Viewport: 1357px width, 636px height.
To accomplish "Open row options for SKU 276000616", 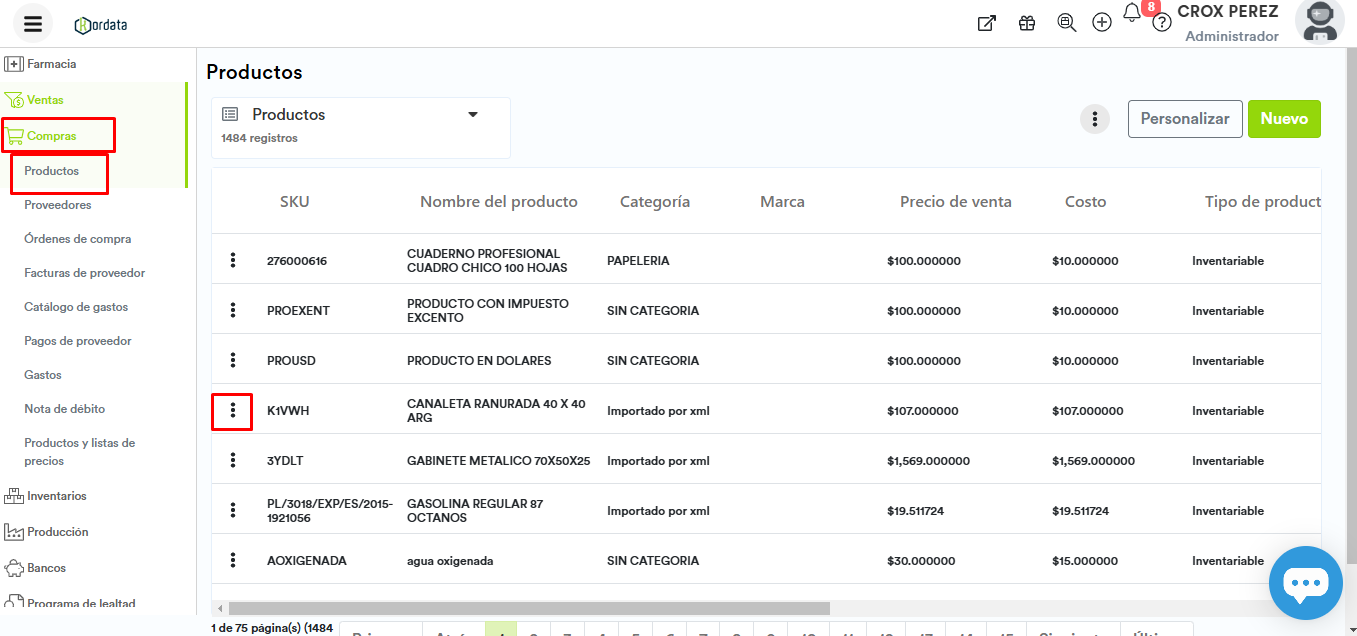I will click(232, 261).
